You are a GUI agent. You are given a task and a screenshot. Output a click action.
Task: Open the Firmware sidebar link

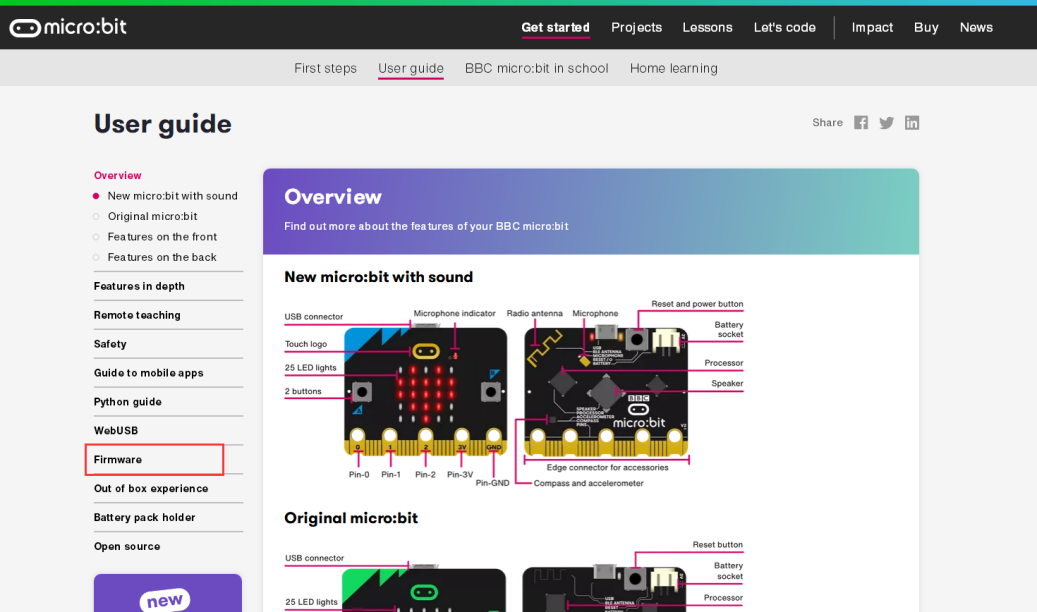point(118,460)
